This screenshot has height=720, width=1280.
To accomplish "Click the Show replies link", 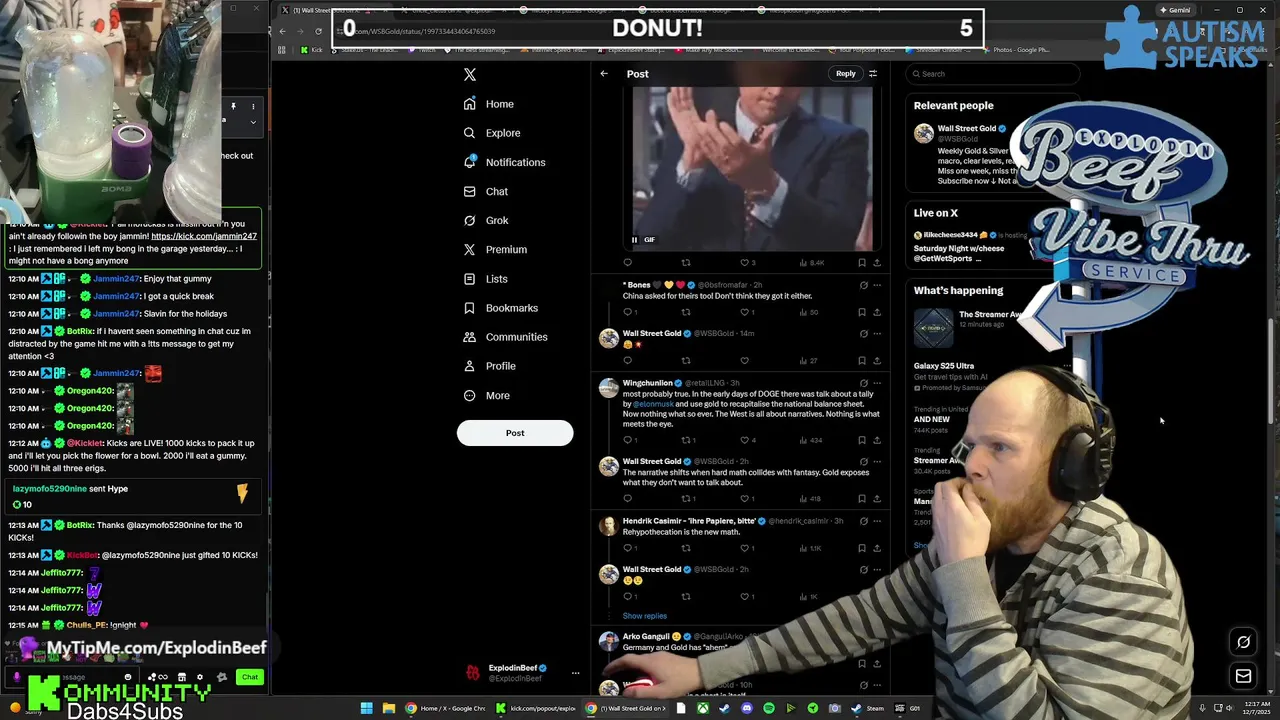I will point(644,616).
